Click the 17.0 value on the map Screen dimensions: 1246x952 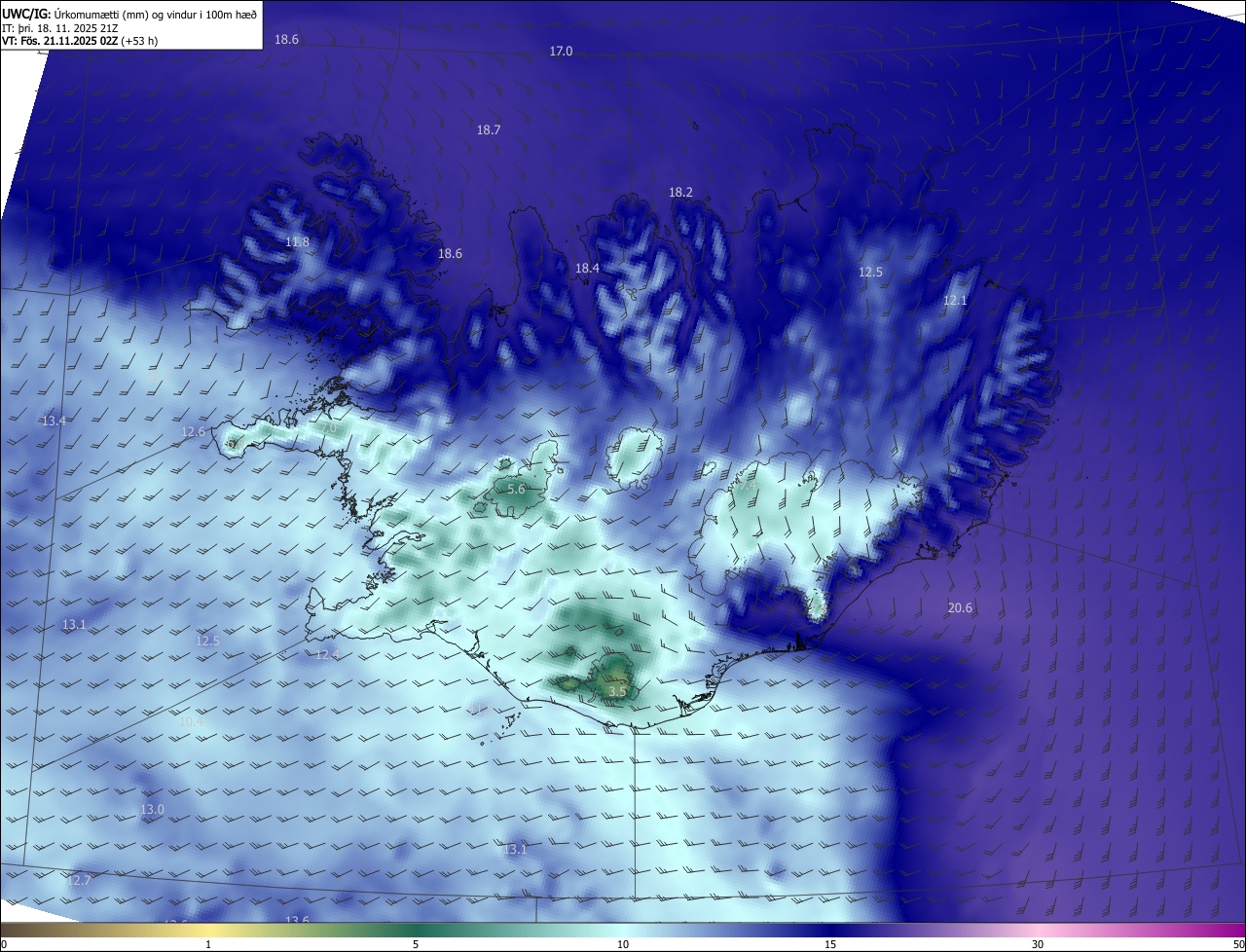pyautogui.click(x=562, y=52)
